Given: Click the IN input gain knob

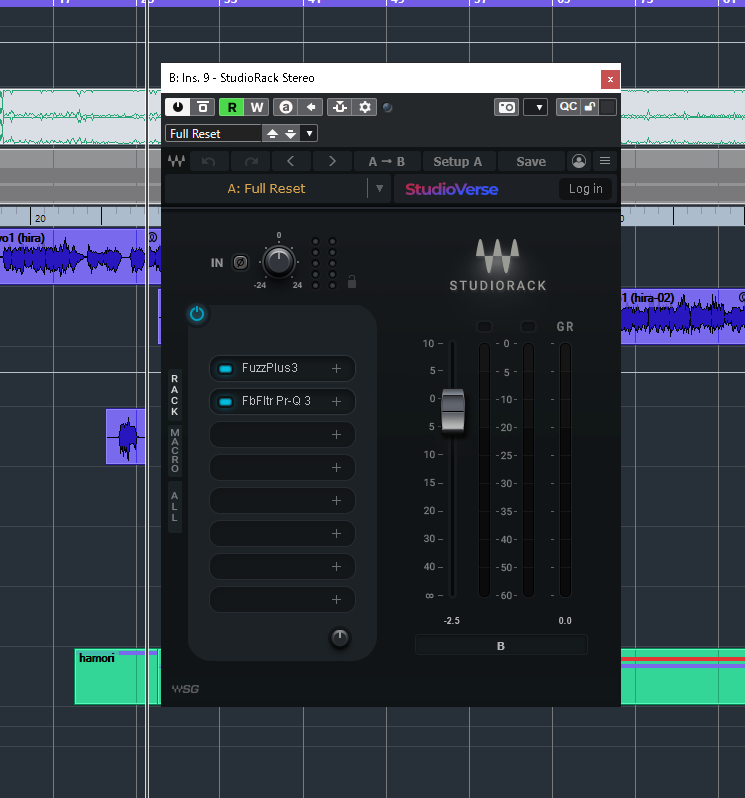Looking at the screenshot, I should pos(279,262).
